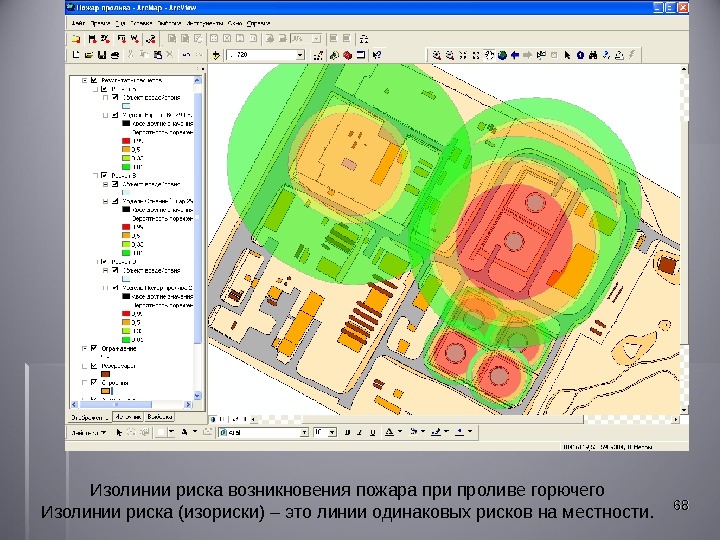Open Find with the binoculars icon
The height and width of the screenshot is (540, 720).
pos(593,55)
